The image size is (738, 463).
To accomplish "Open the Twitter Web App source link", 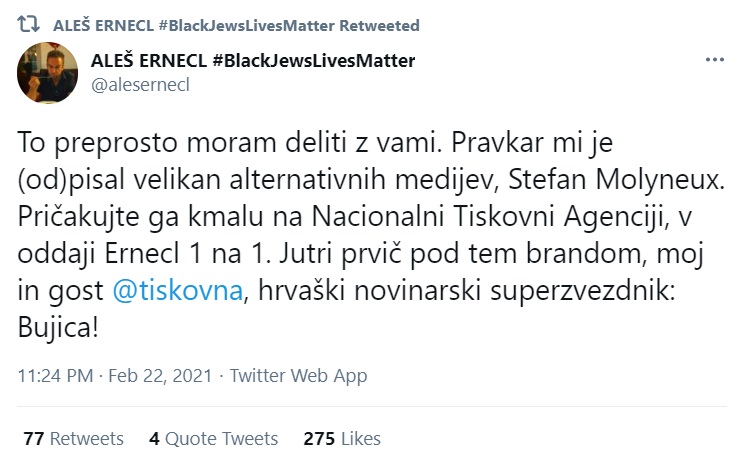I will (x=298, y=376).
